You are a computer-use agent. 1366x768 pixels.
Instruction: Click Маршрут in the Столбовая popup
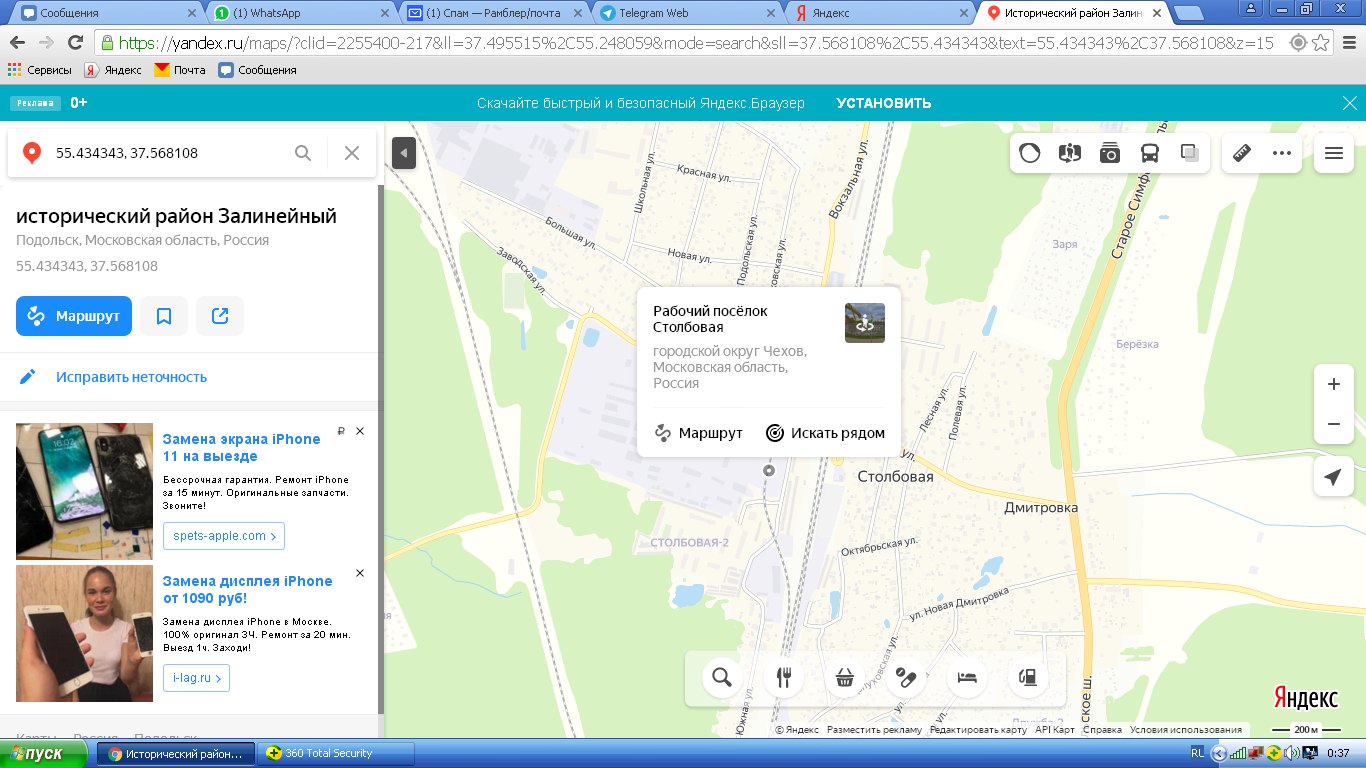[x=699, y=433]
